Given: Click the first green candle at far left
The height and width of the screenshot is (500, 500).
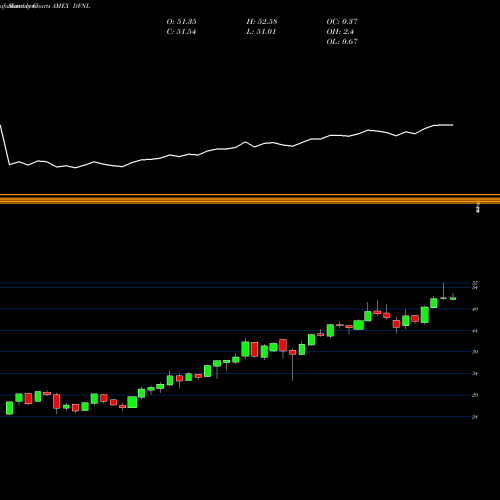Looking at the screenshot, I should click(x=9, y=408).
